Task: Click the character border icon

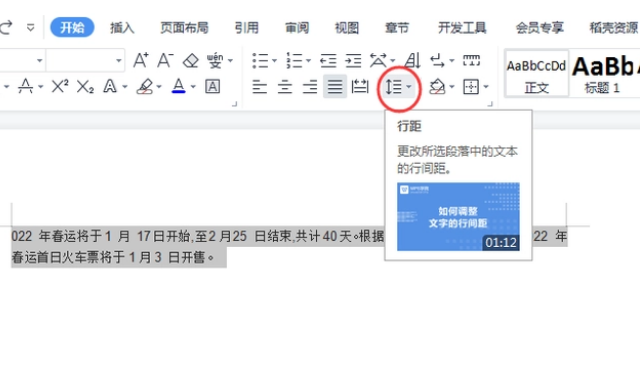Action: tap(212, 87)
